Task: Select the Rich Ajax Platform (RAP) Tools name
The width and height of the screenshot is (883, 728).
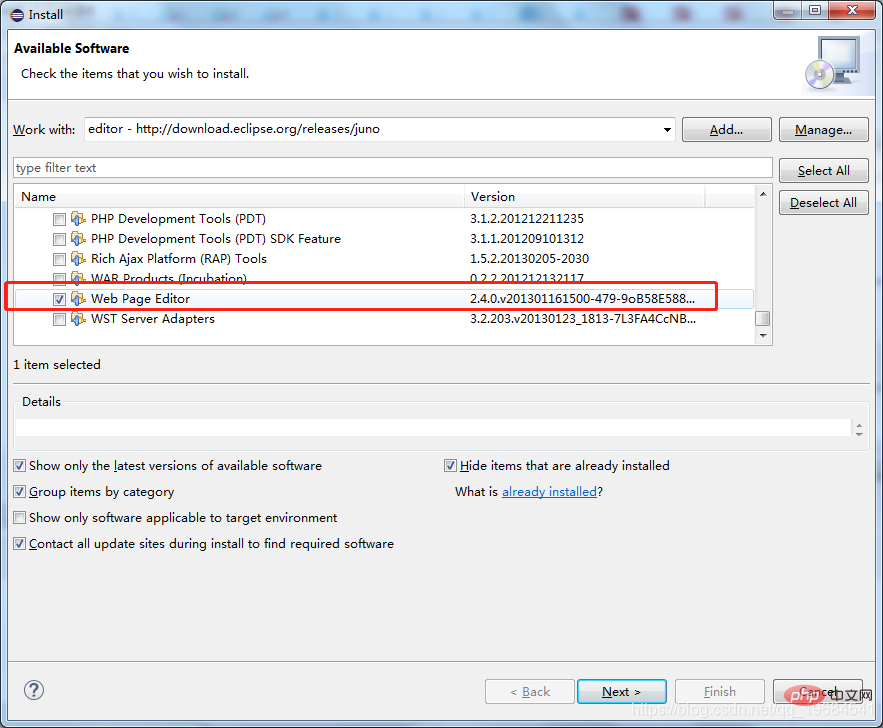Action: pyautogui.click(x=179, y=259)
